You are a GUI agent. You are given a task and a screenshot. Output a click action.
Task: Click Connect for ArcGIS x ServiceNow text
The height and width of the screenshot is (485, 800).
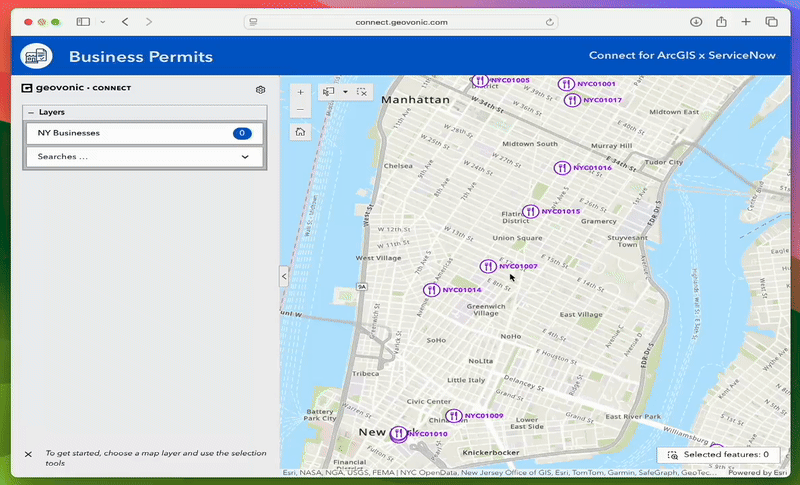[682, 56]
